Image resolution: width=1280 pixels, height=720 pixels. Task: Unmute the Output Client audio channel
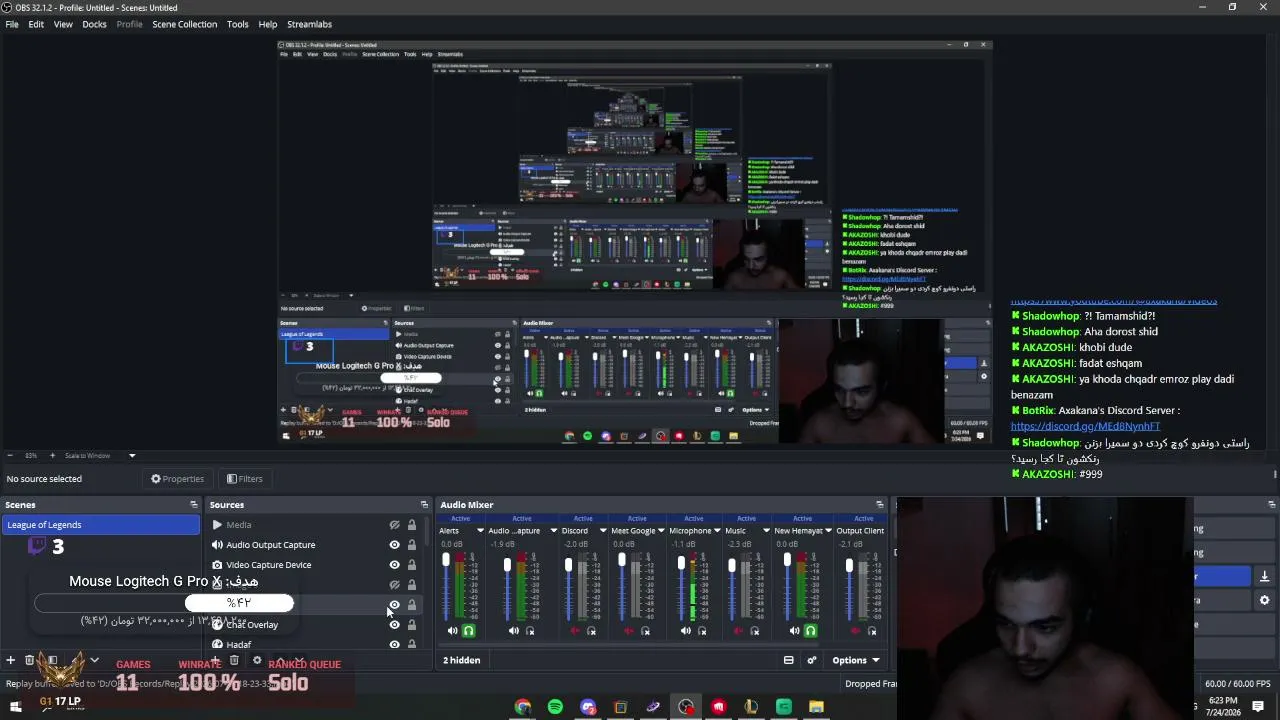click(x=855, y=631)
